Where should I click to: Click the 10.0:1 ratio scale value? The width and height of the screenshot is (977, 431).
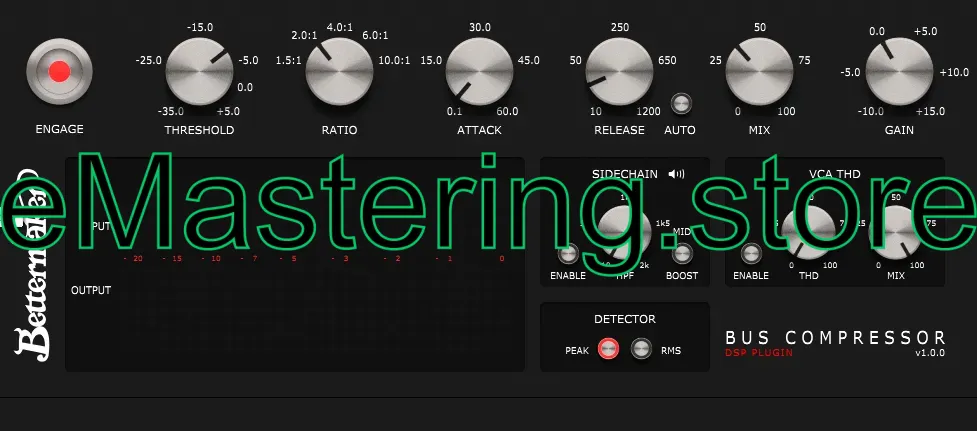coord(394,60)
